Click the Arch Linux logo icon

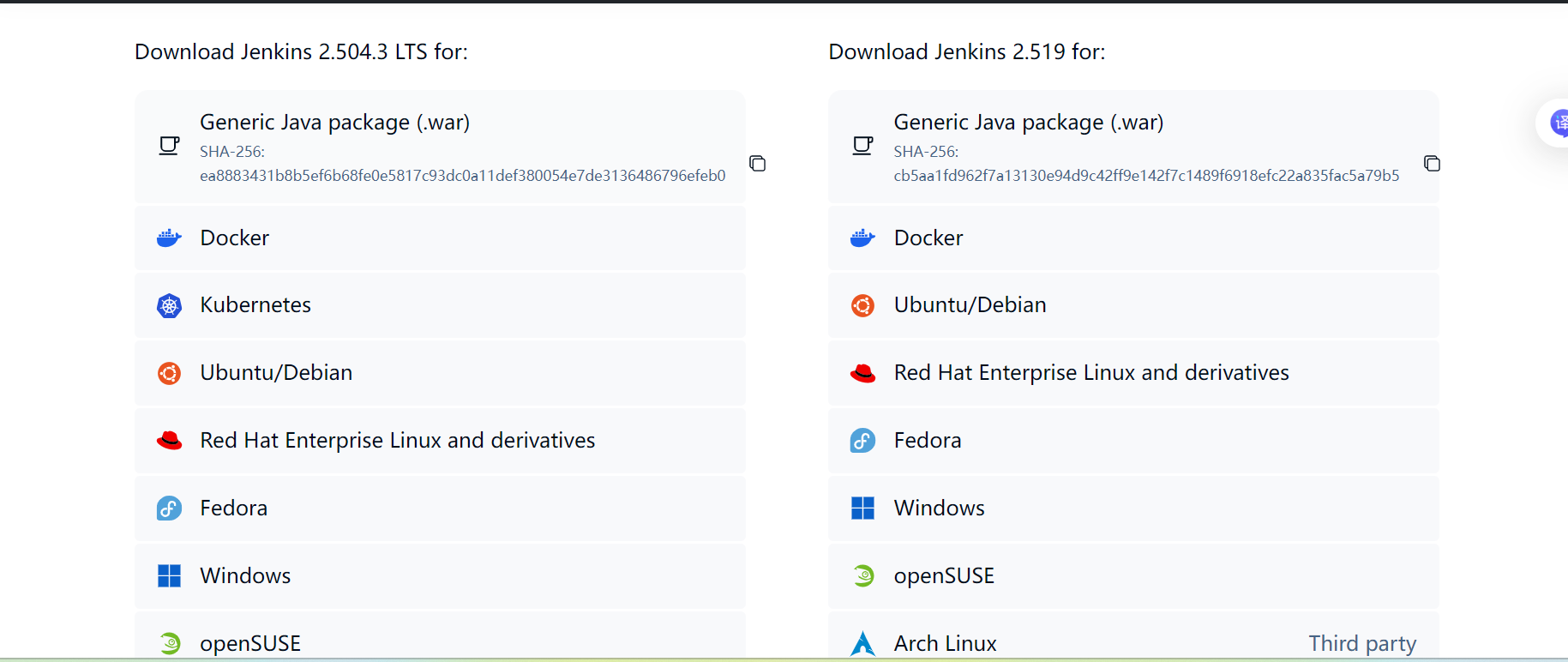862,643
